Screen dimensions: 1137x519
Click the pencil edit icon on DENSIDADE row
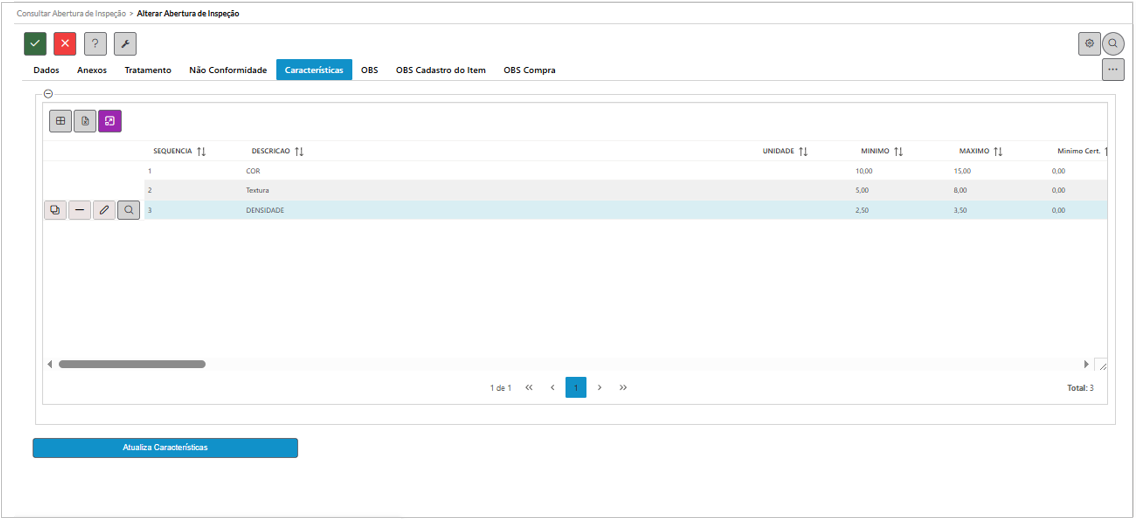(104, 211)
